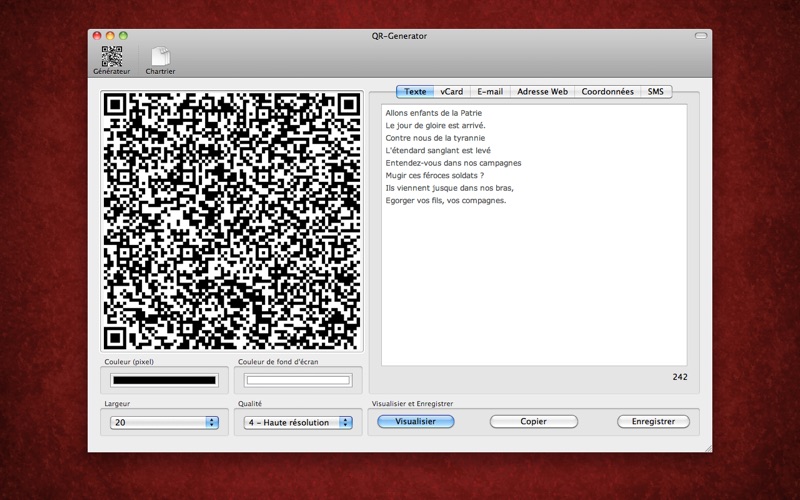Viewport: 800px width, 500px height.
Task: Close the QR-Generator window
Action: point(97,36)
